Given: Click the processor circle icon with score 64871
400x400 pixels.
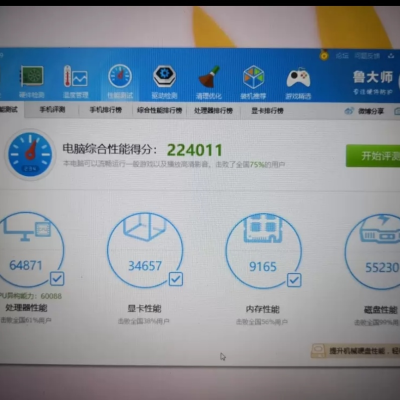Looking at the screenshot, I should point(28,250).
